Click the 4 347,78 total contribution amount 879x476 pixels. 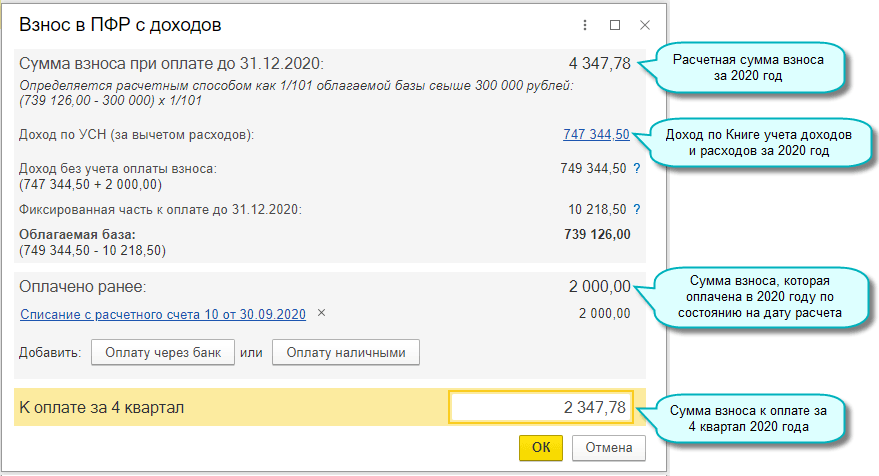point(599,63)
